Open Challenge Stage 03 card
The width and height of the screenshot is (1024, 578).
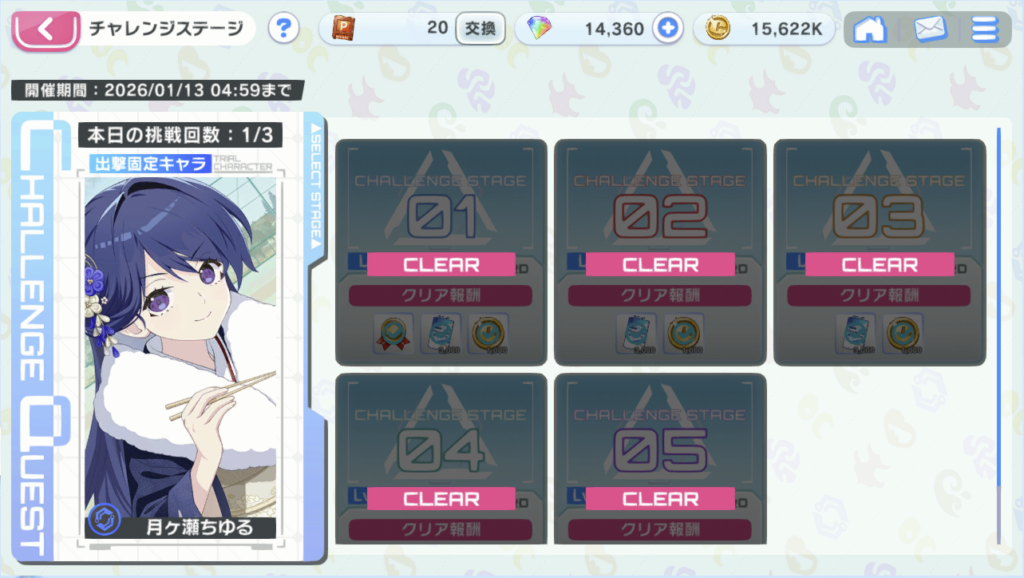[x=880, y=252]
